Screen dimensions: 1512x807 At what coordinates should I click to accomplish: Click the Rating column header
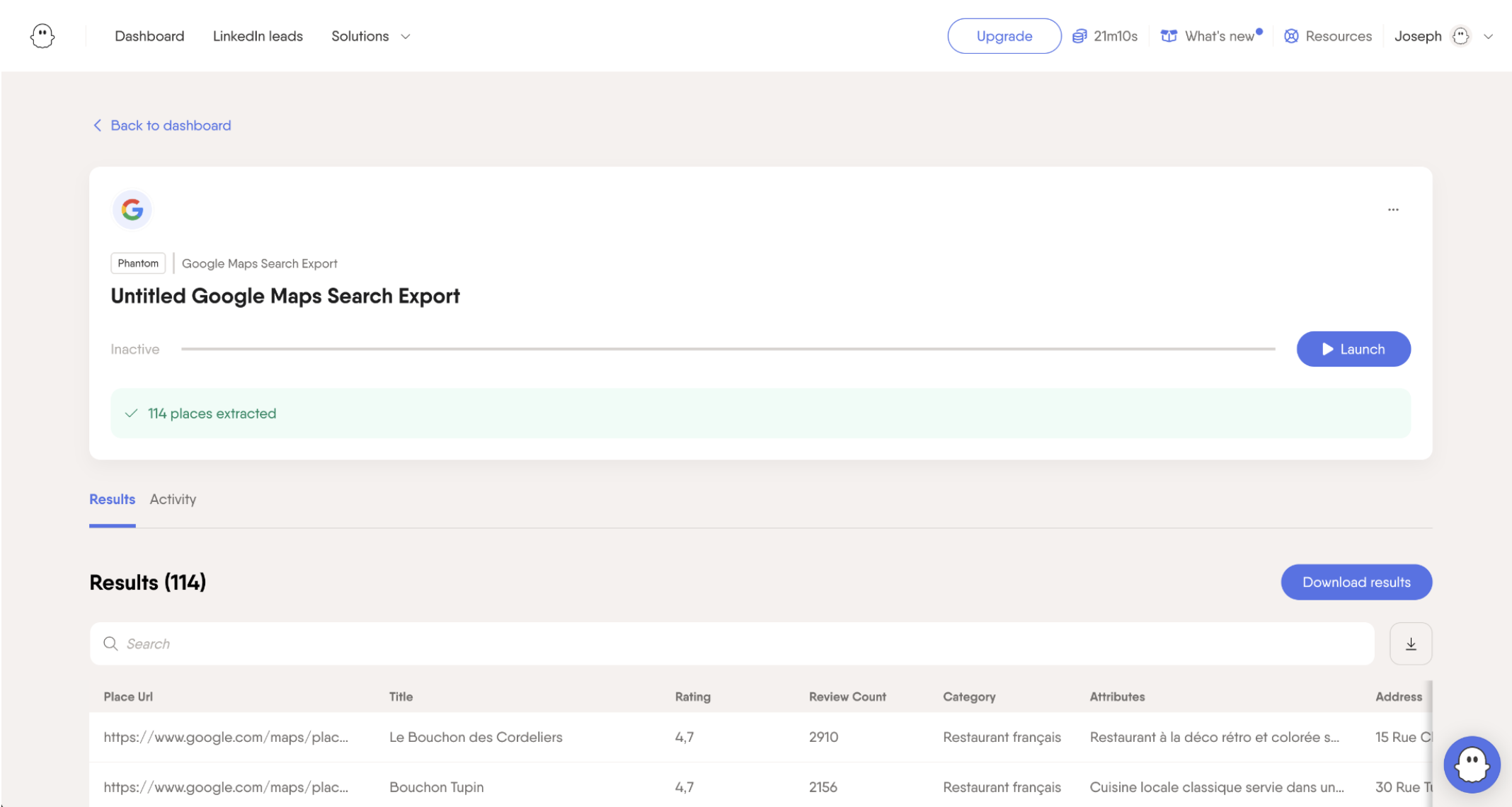[692, 697]
